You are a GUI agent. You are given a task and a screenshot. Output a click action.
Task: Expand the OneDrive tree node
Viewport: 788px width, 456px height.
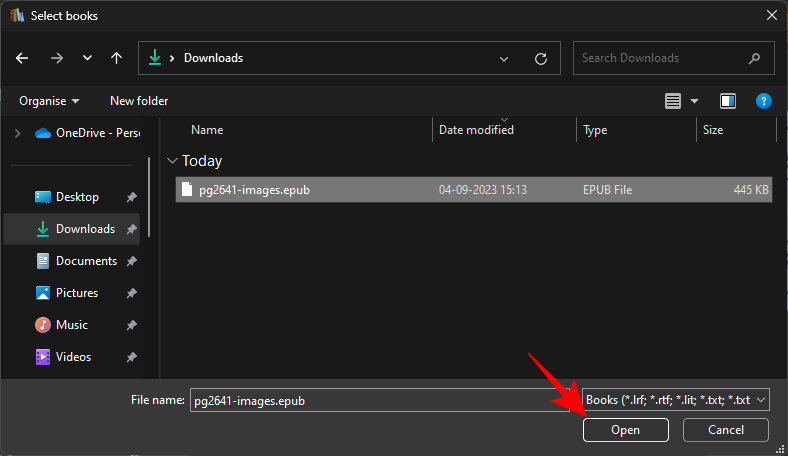(x=16, y=133)
